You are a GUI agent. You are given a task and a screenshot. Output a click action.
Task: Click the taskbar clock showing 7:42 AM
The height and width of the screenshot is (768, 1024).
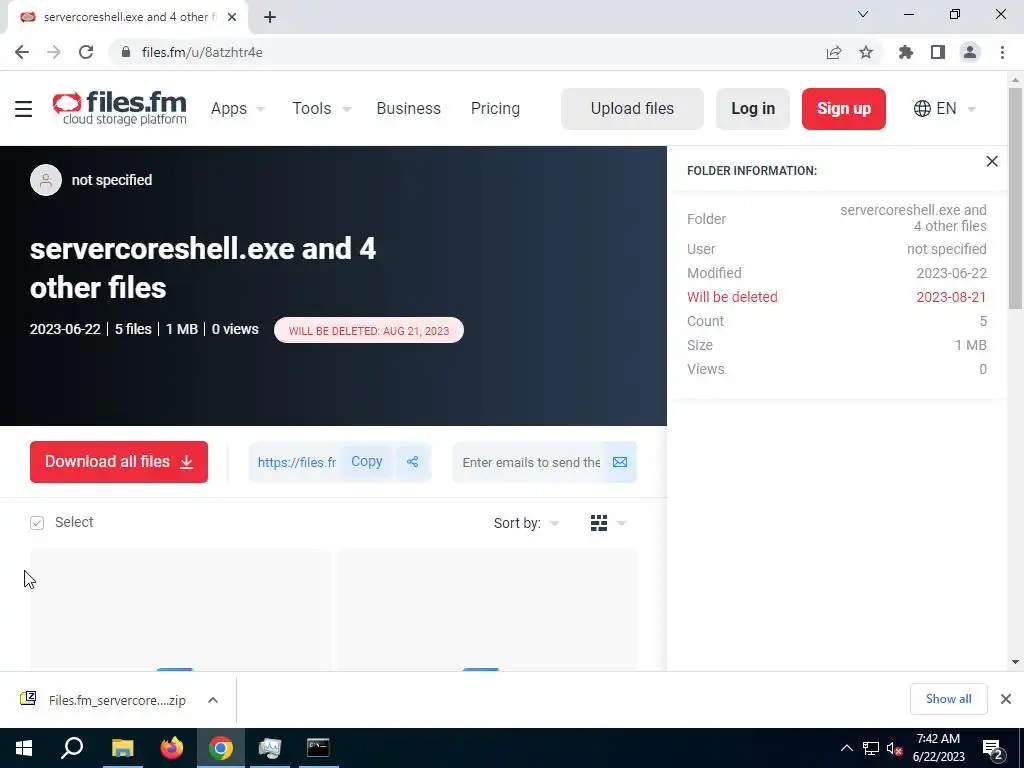[938, 748]
